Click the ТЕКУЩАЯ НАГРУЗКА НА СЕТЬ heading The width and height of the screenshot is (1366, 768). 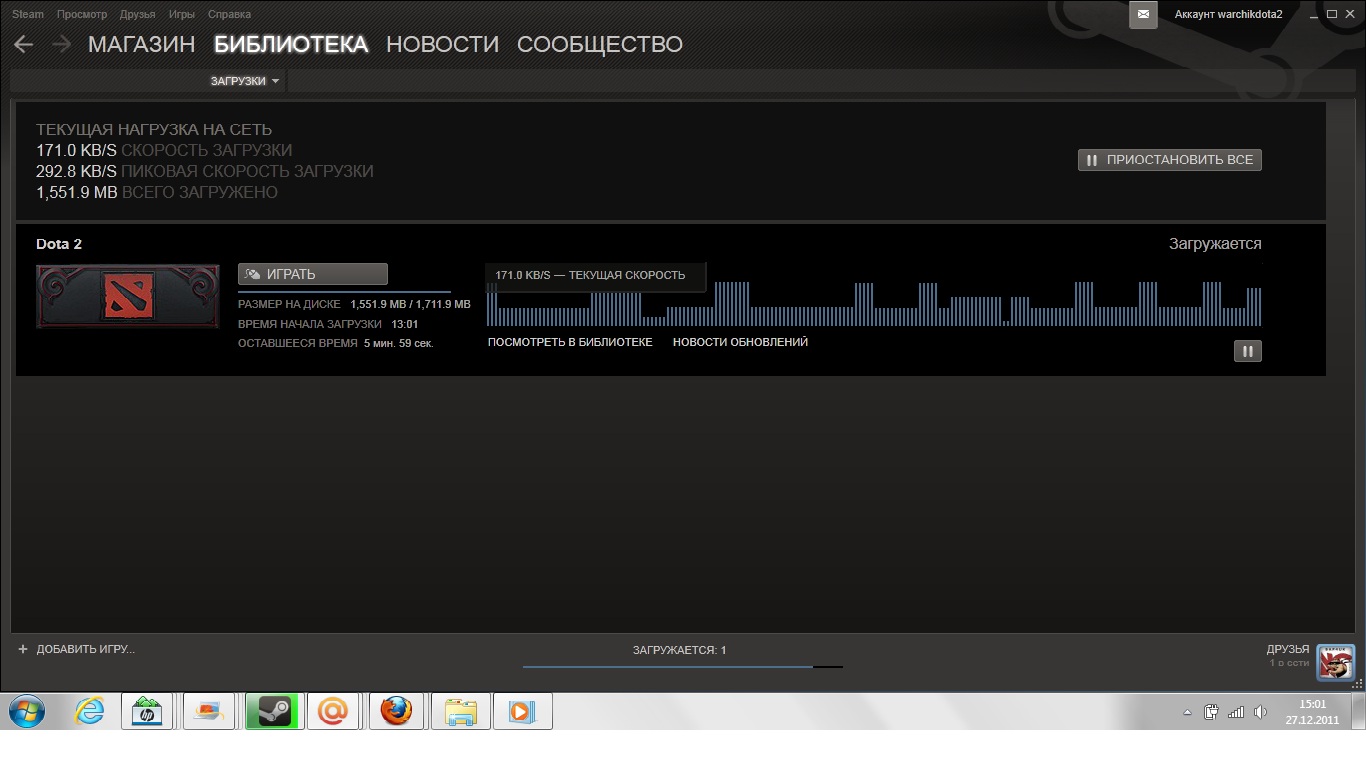point(154,130)
